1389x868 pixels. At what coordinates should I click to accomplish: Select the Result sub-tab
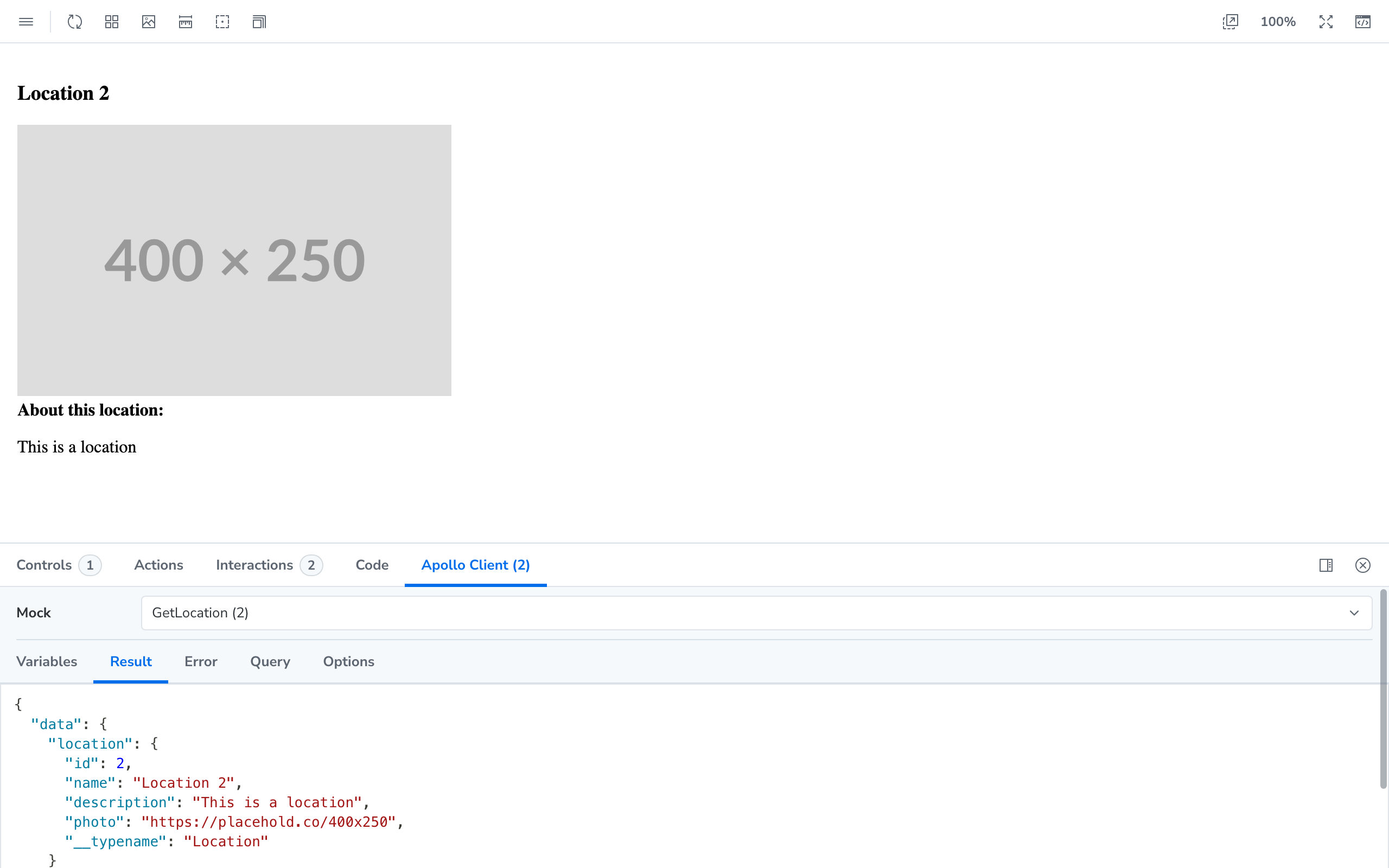pyautogui.click(x=131, y=661)
